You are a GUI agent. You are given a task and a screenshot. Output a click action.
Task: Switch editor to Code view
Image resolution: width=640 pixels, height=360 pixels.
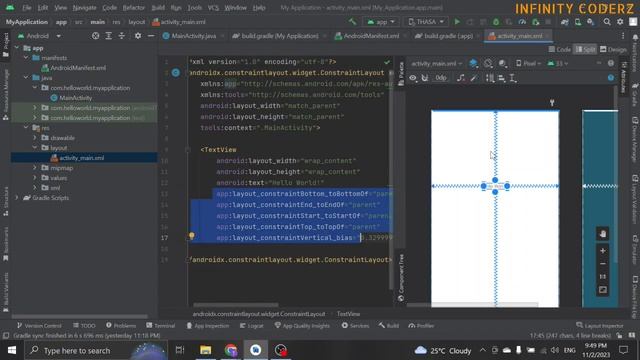560,49
